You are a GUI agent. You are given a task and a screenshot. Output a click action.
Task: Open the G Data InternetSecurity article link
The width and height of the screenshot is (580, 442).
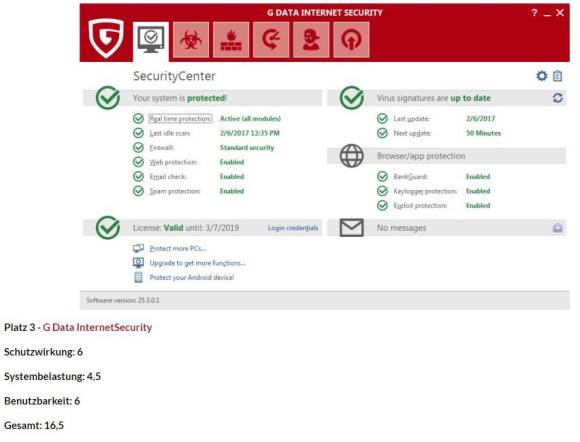pyautogui.click(x=97, y=327)
